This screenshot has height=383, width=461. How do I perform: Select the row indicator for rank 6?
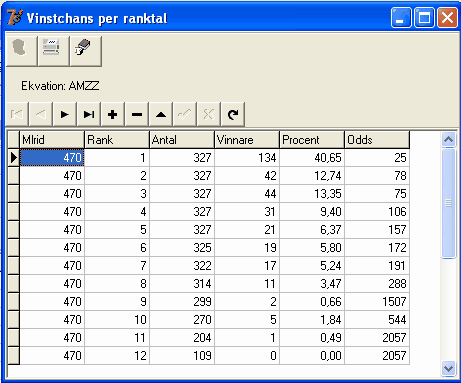13,247
